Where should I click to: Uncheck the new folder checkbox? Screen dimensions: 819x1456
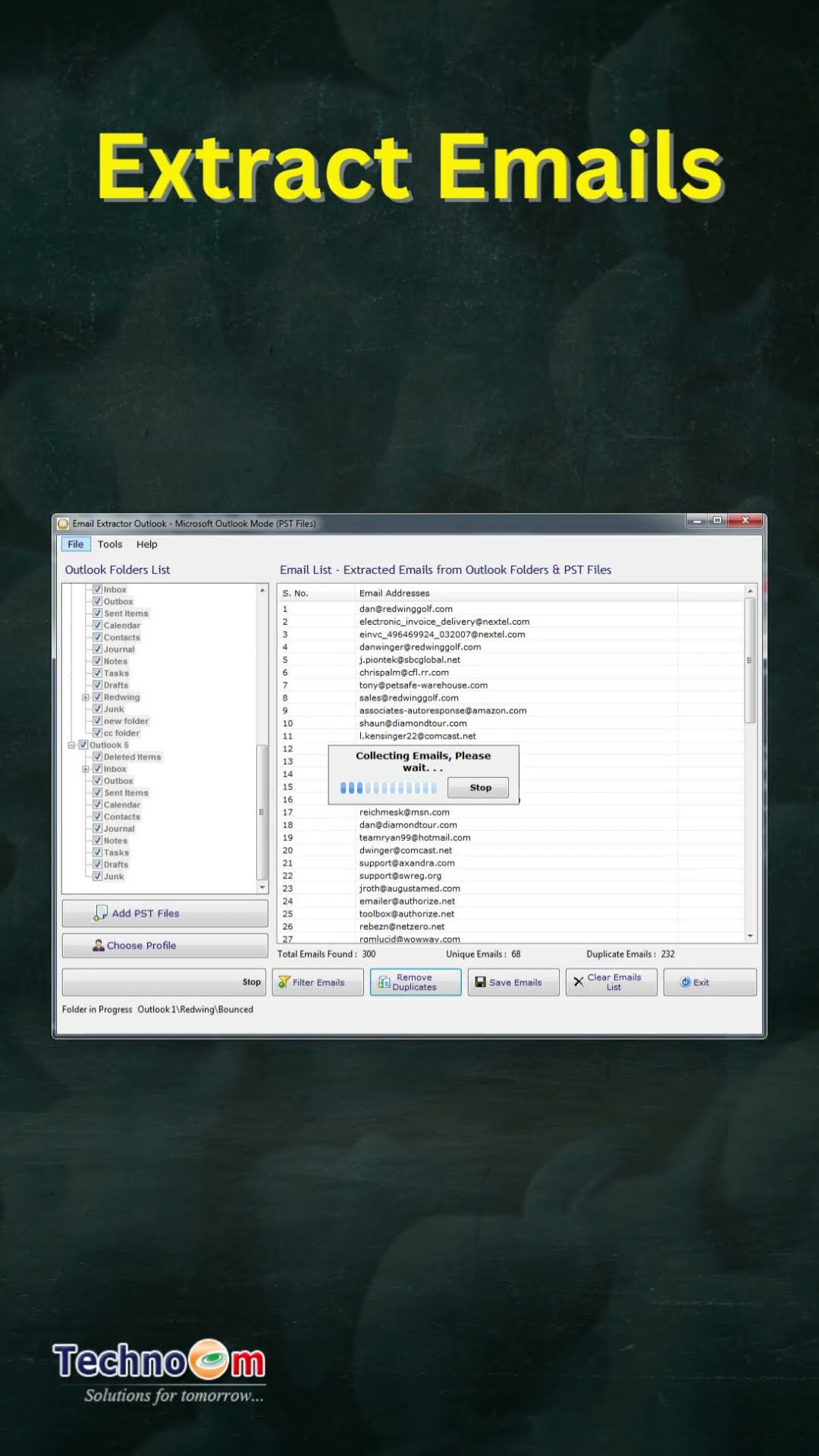point(97,721)
